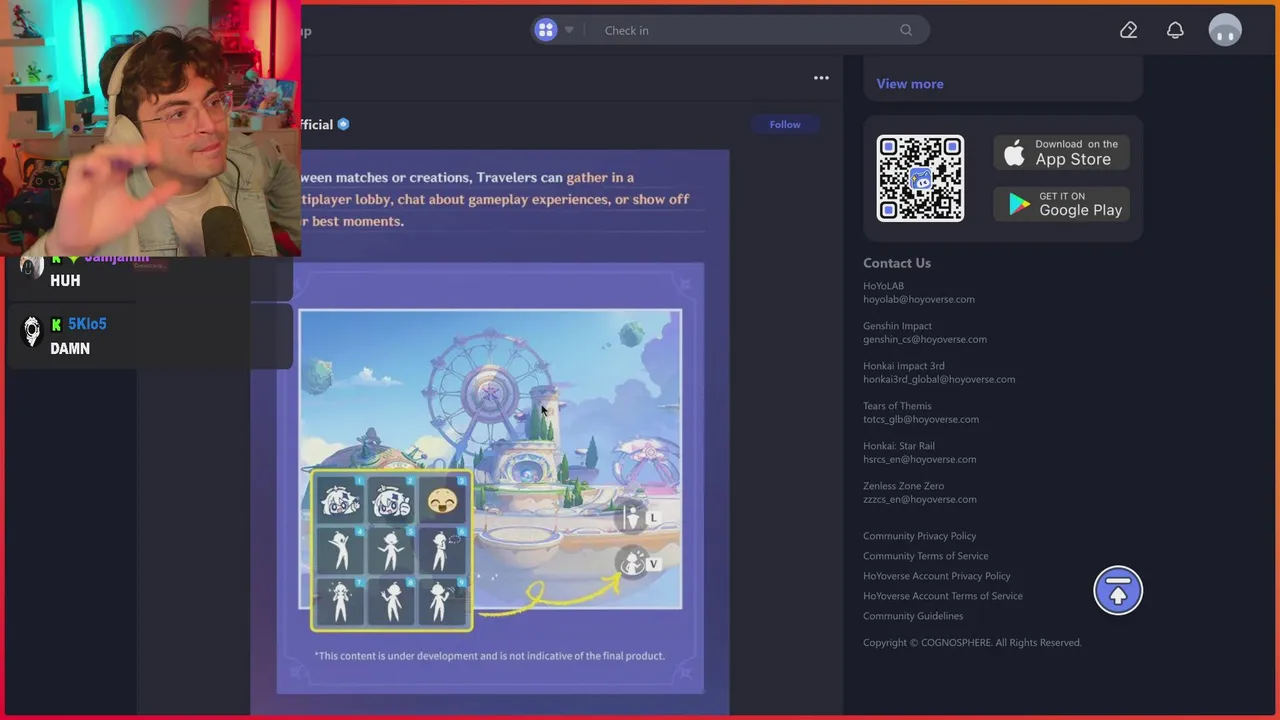This screenshot has height=720, width=1280.
Task: Download on the App Store button
Action: (1062, 153)
